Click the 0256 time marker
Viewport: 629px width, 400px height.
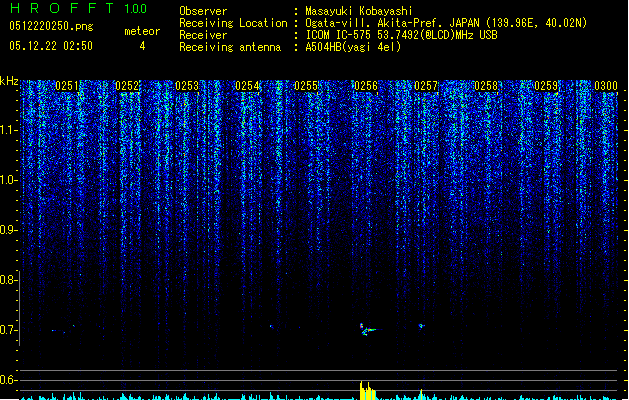point(366,86)
